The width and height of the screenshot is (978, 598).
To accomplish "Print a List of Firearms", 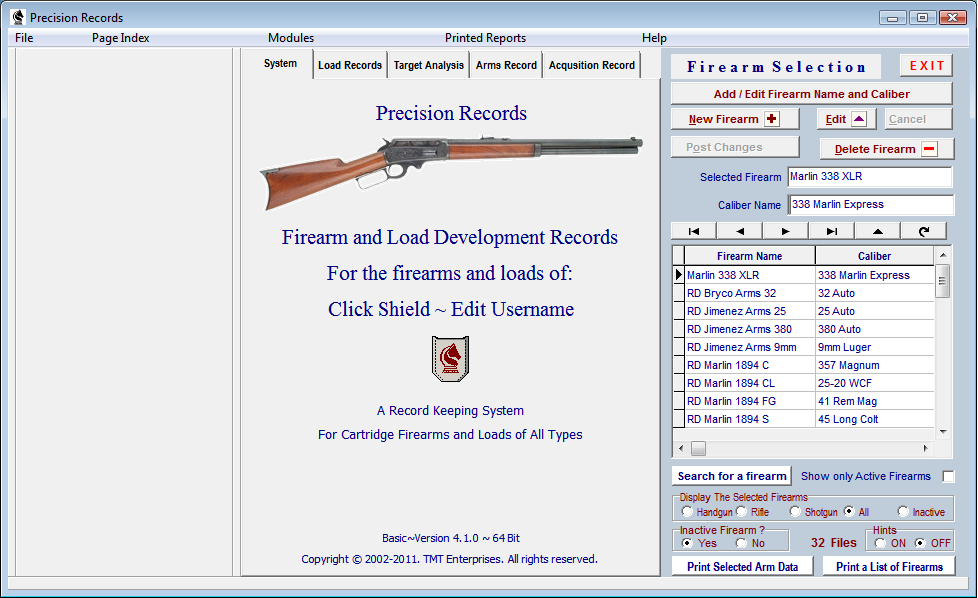I will (889, 567).
